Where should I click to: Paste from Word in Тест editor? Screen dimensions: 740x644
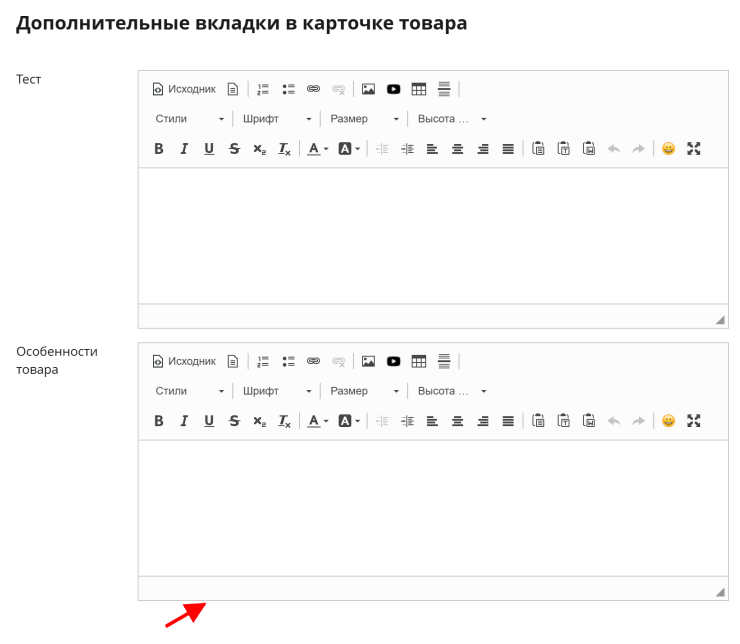pos(589,149)
